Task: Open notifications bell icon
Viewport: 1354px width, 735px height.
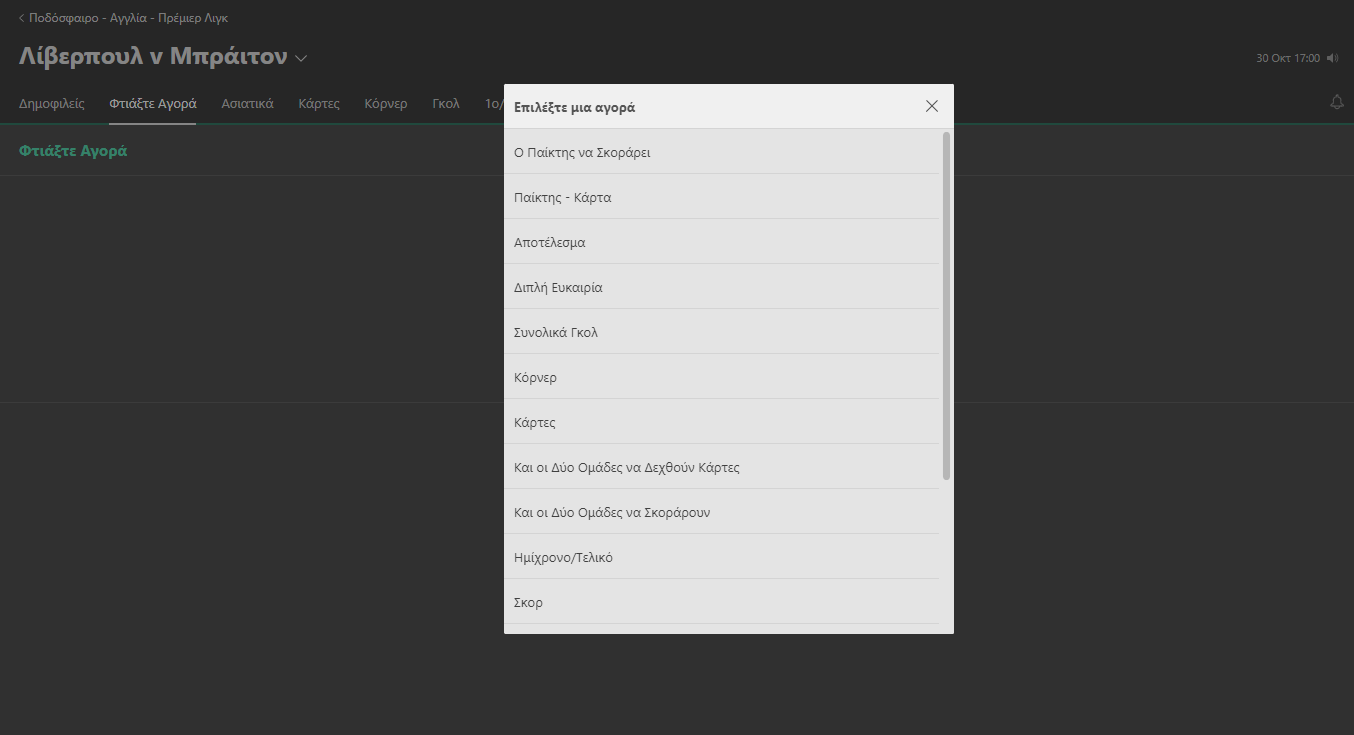Action: 1337,102
